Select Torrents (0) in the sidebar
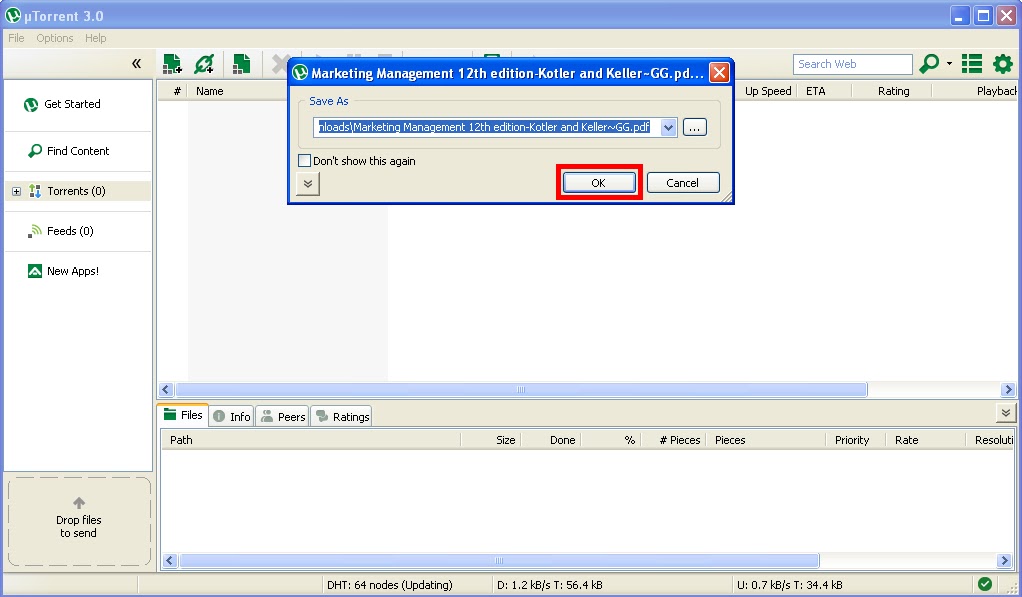Viewport: 1022px width, 597px height. pos(76,191)
